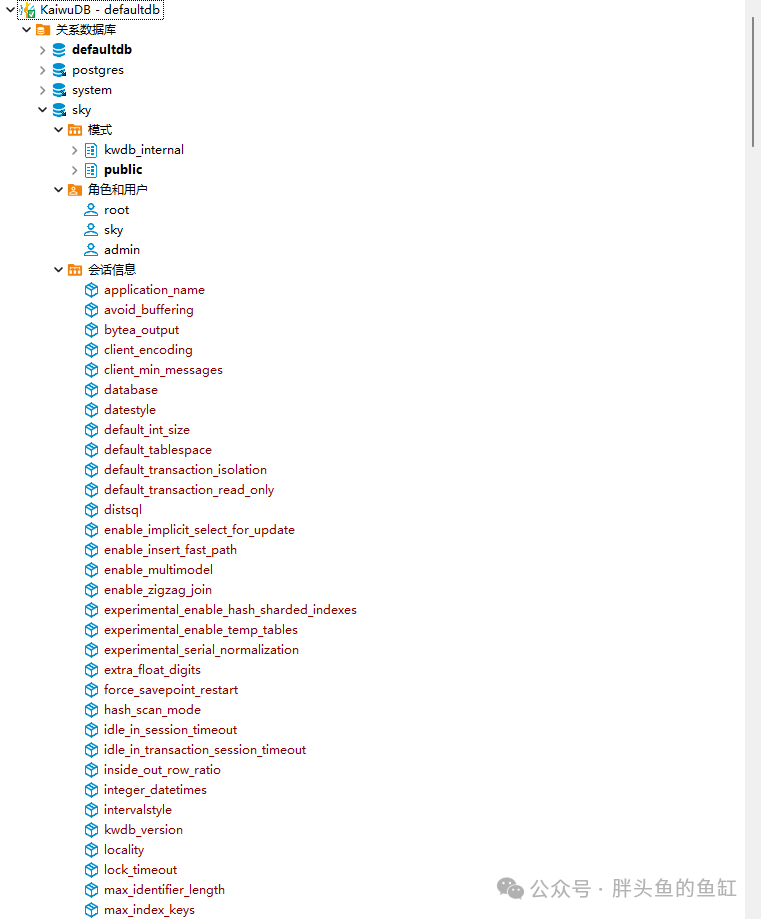
Task: Click the database parameter icon
Action: [x=91, y=390]
